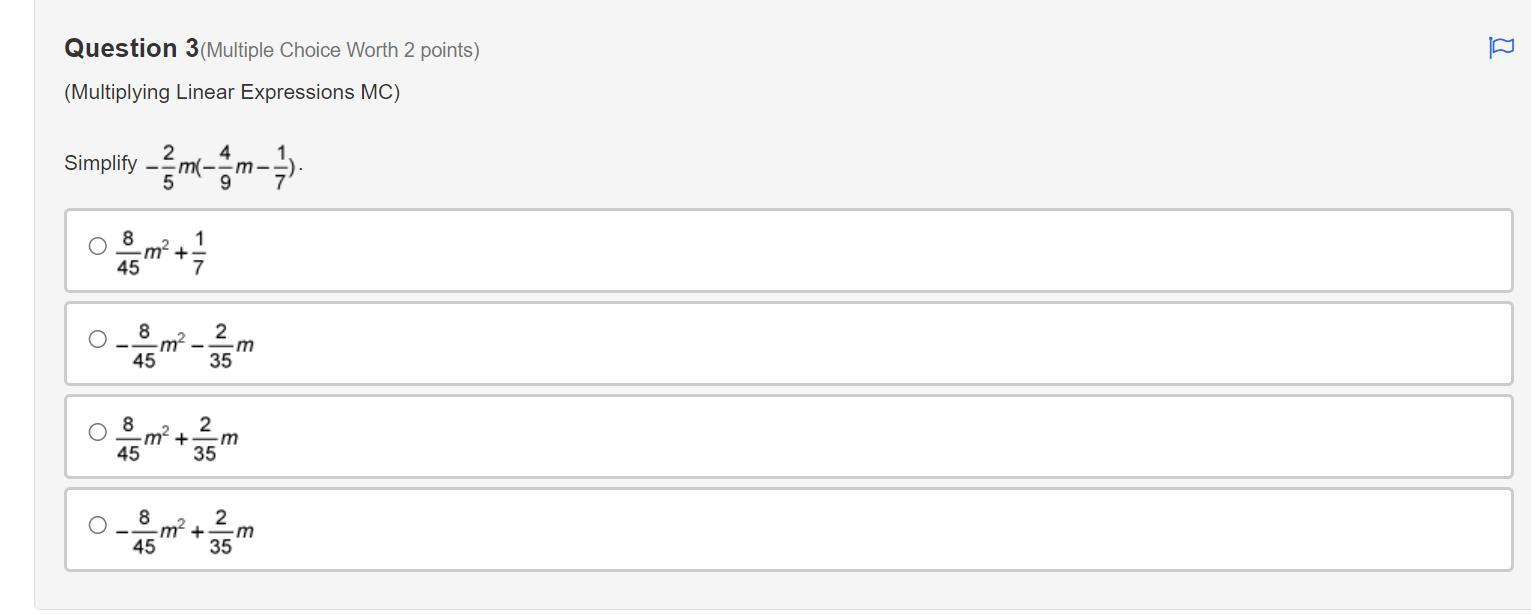Click the second answer's expression text
Image resolution: width=1531 pixels, height=614 pixels.
[x=184, y=345]
